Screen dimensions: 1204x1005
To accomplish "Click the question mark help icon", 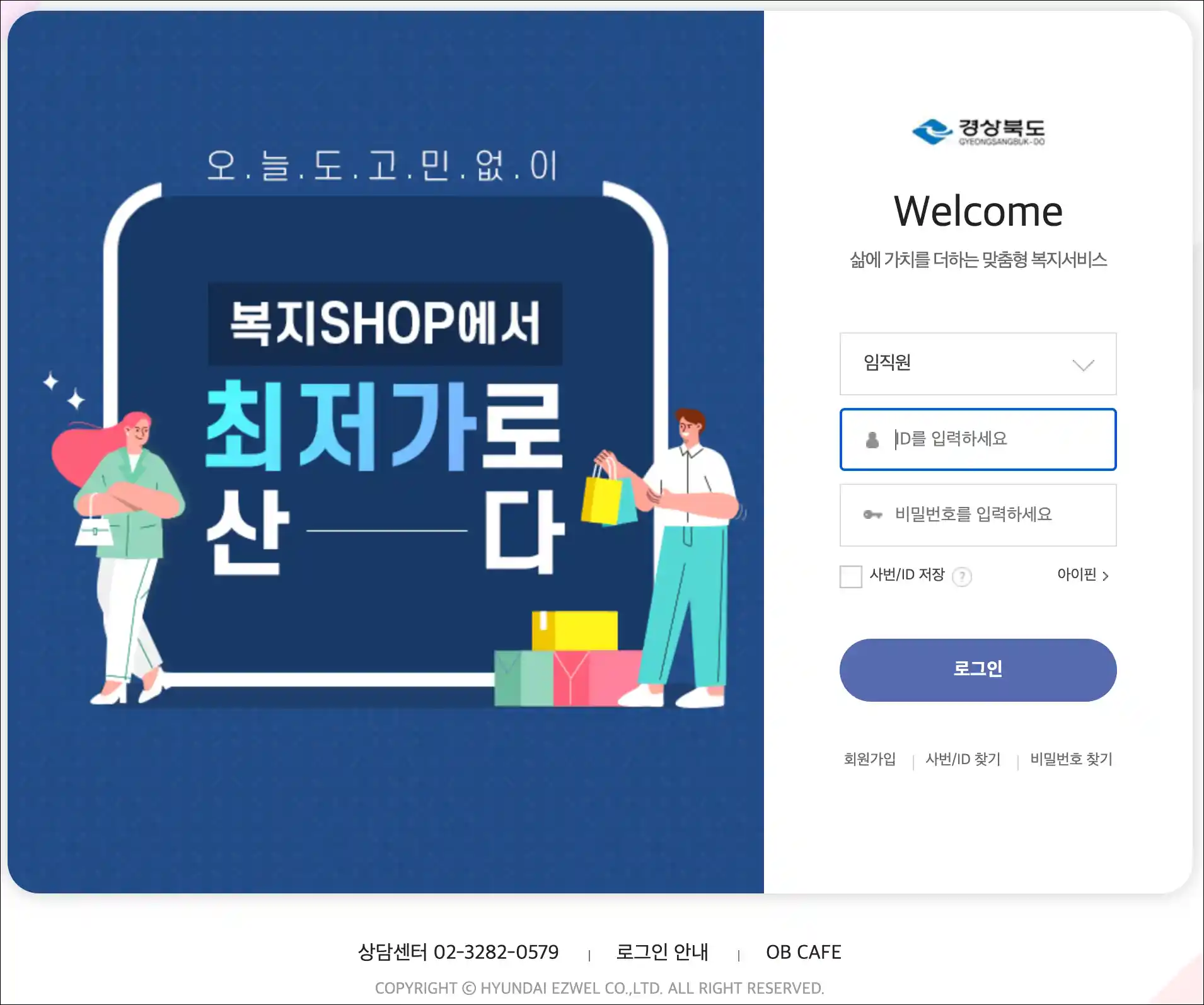I will tap(961, 576).
